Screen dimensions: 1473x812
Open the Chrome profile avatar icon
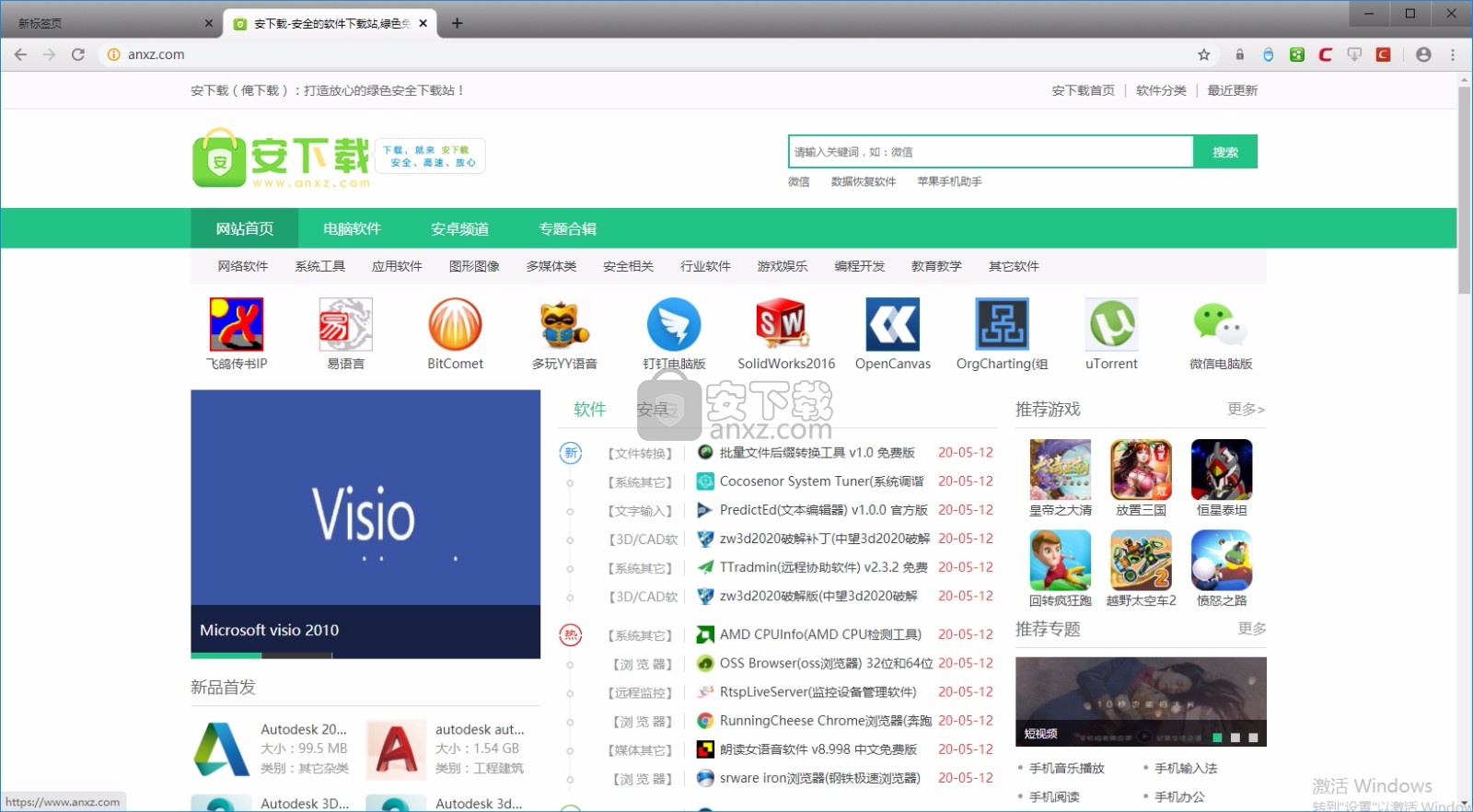1423,54
